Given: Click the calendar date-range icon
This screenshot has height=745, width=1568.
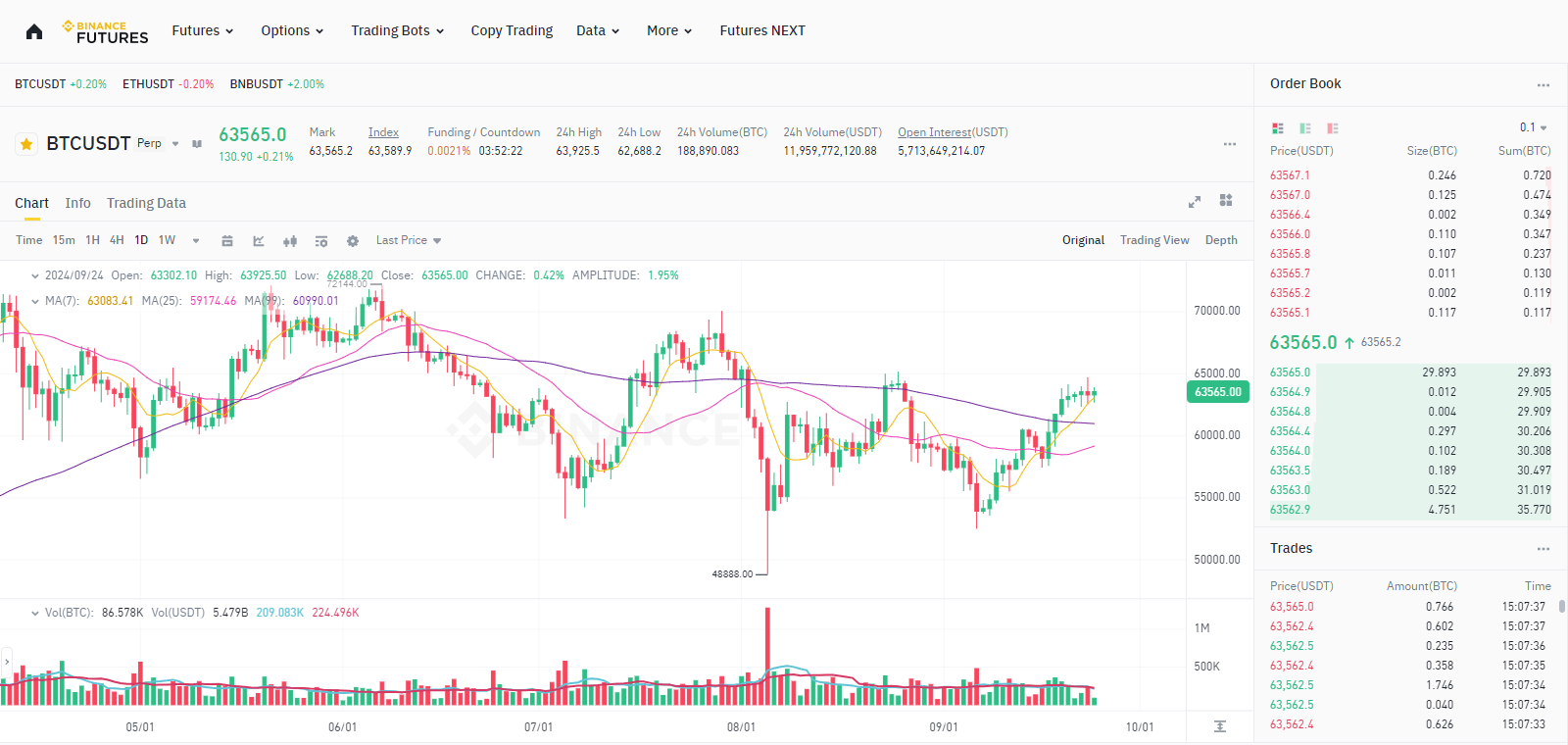Looking at the screenshot, I should click(227, 241).
